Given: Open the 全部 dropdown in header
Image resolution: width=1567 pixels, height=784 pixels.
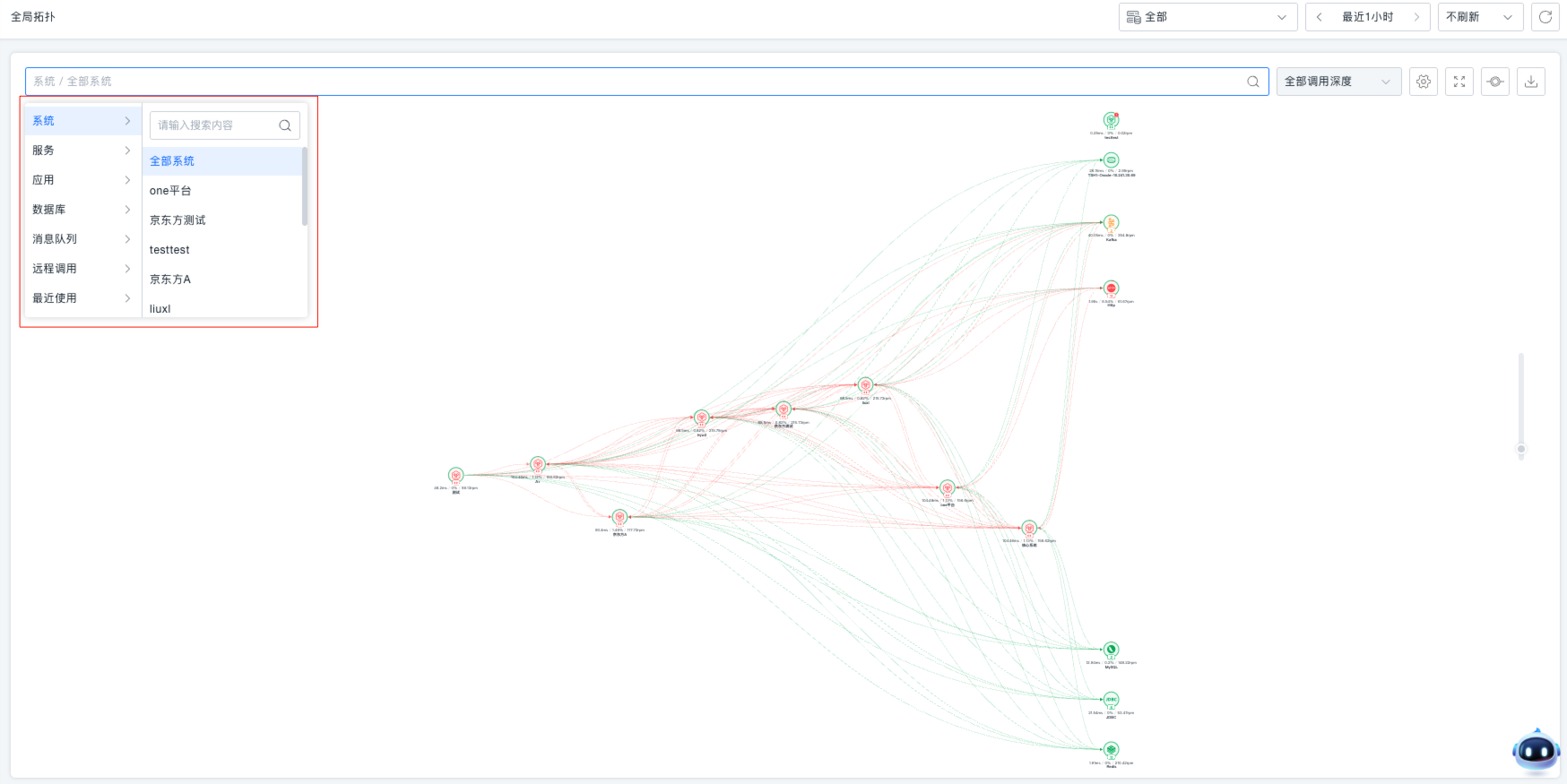Looking at the screenshot, I should [1207, 17].
